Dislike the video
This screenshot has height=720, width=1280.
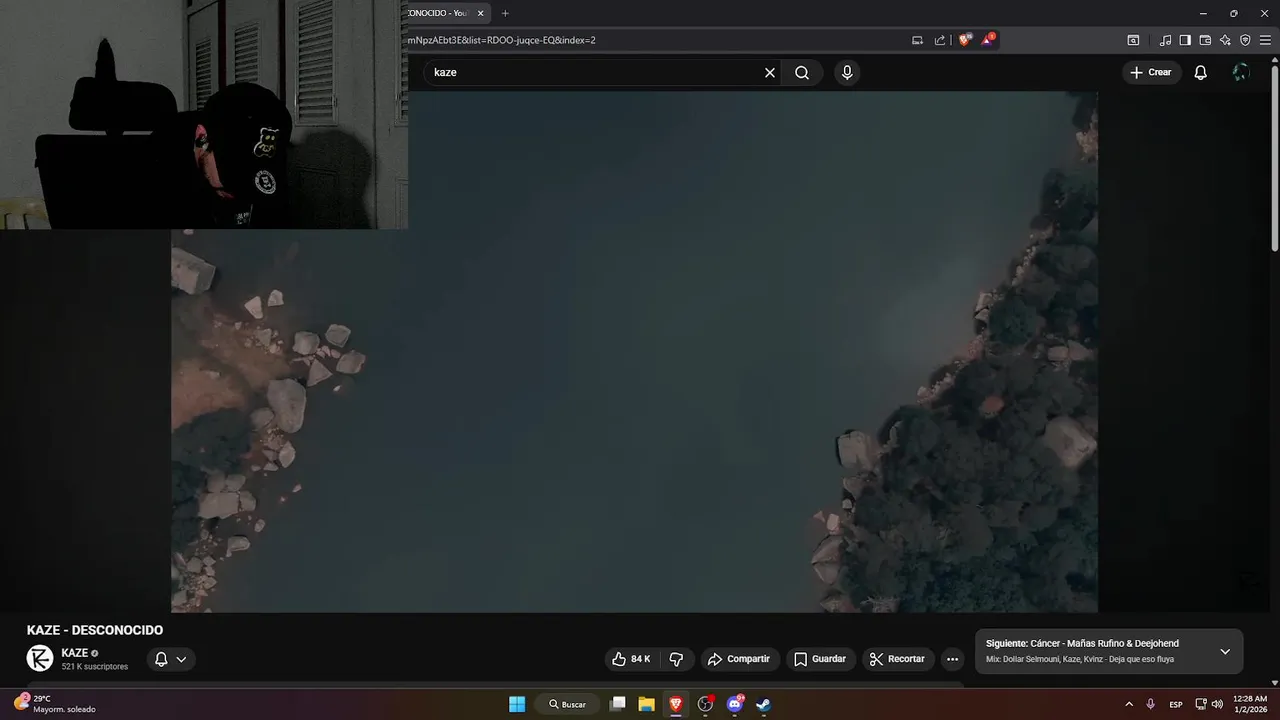(x=676, y=659)
